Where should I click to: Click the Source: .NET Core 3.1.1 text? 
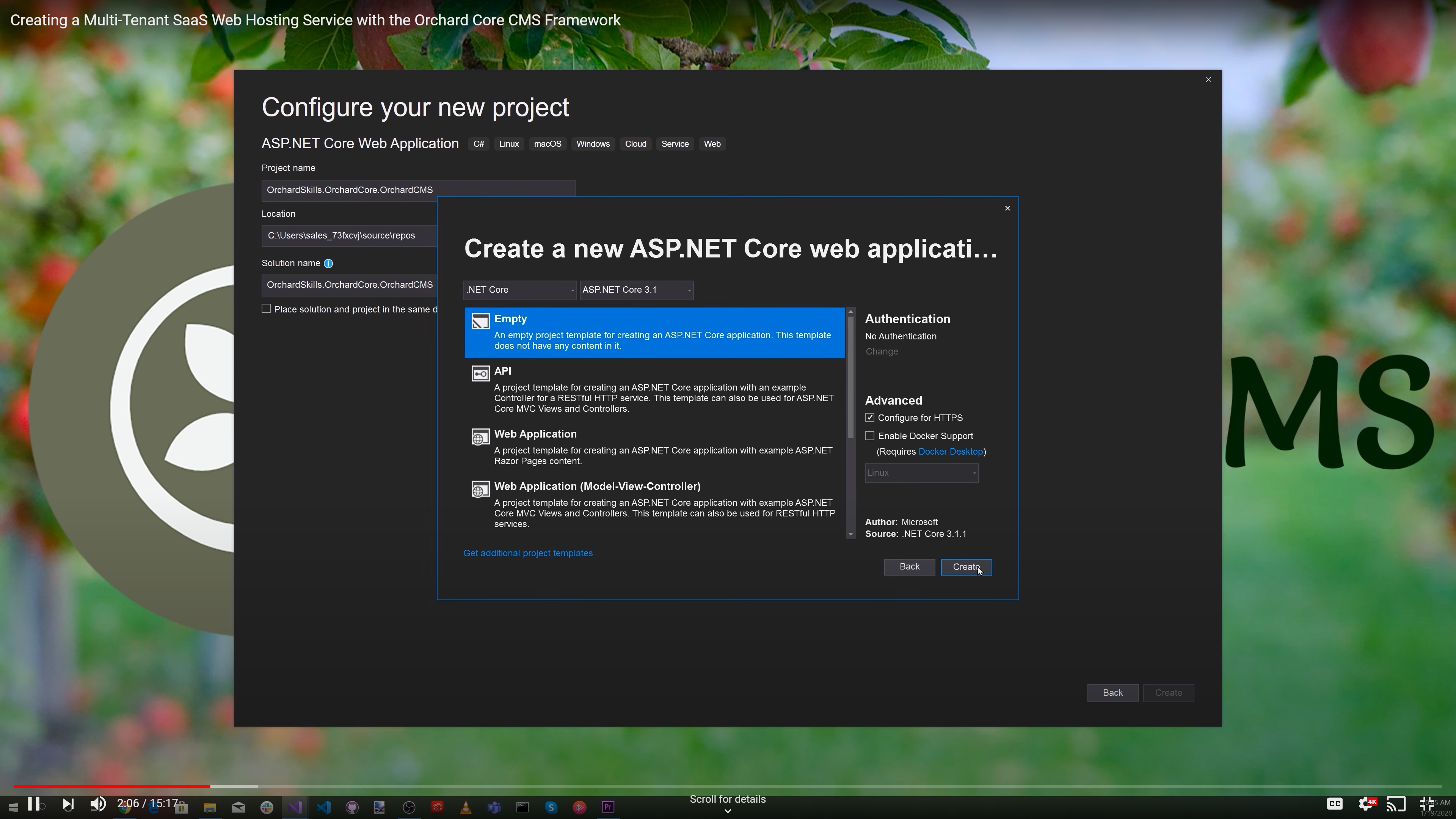click(x=916, y=534)
